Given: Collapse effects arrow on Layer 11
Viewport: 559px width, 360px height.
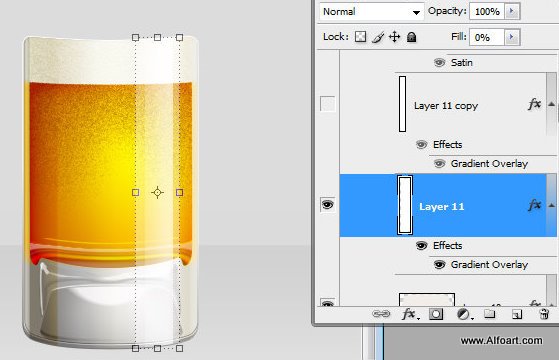Looking at the screenshot, I should tap(551, 205).
